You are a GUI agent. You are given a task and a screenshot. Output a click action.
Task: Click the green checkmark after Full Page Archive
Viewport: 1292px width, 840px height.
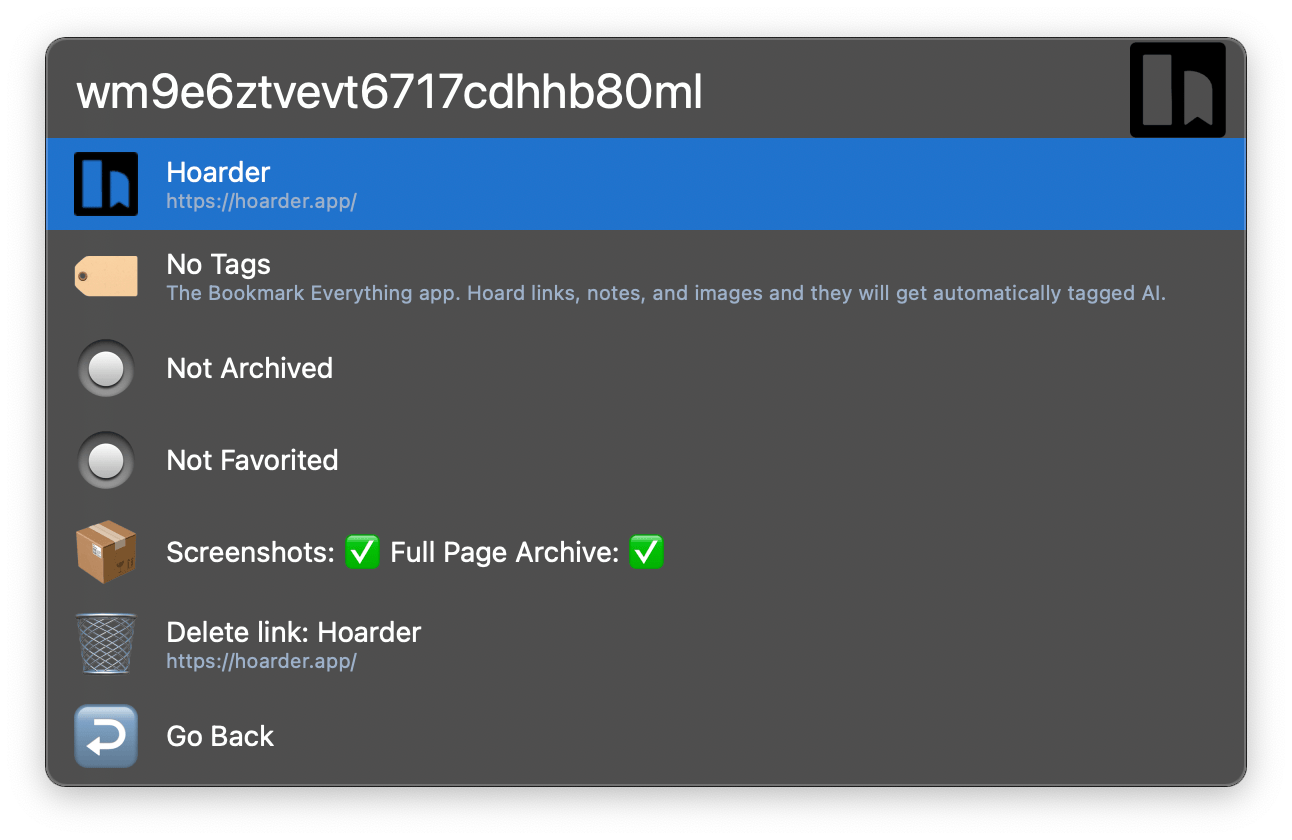[647, 552]
